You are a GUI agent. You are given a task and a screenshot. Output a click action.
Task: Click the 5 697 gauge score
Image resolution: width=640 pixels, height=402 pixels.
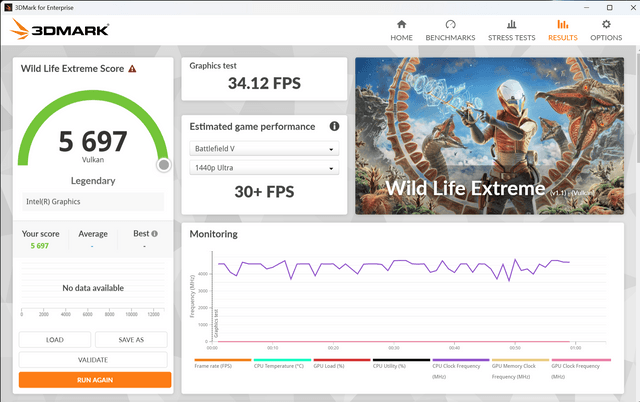pyautogui.click(x=93, y=141)
